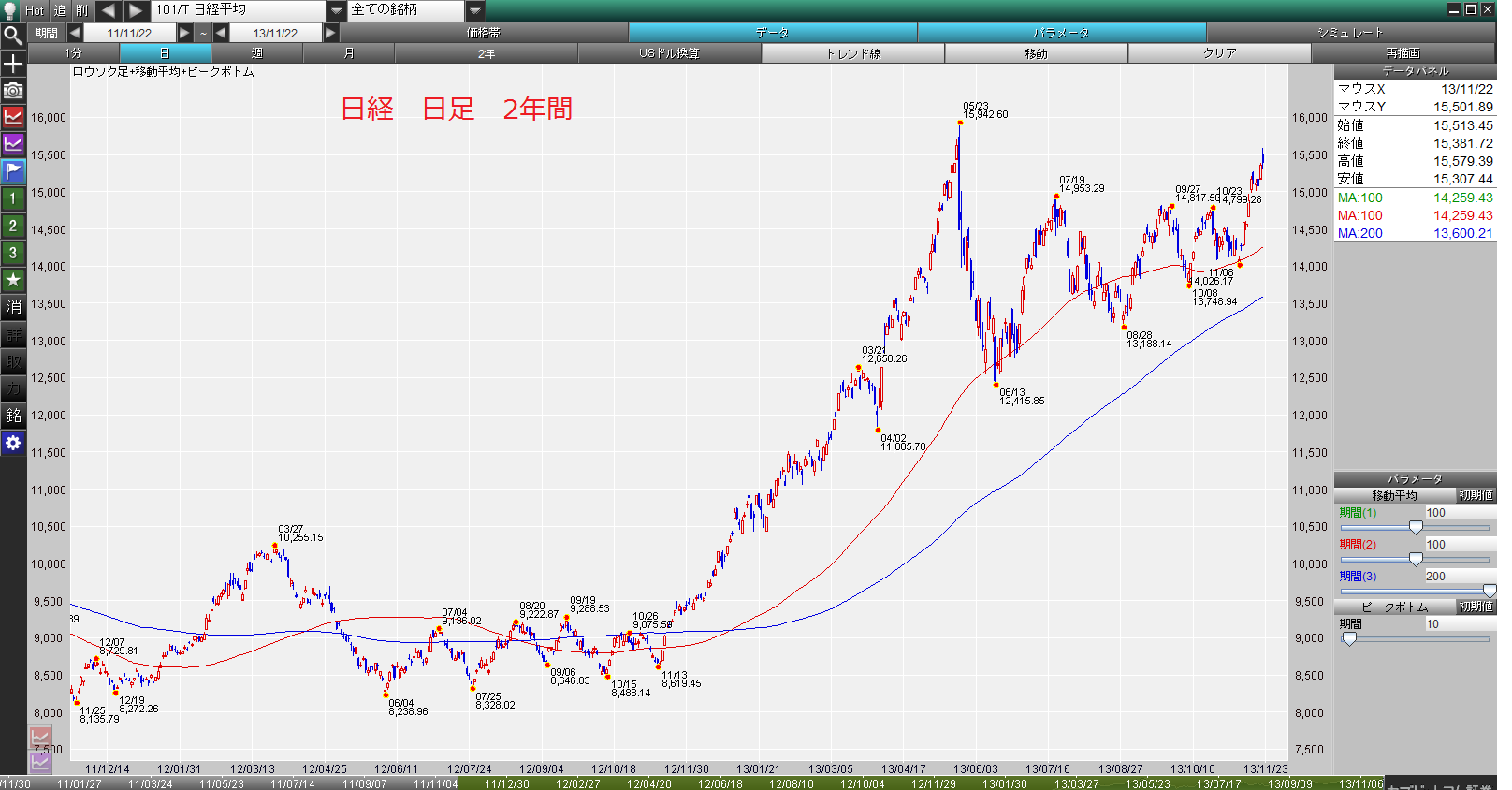
Task: Select the 日 daily timeframe tab
Action: coord(165,53)
